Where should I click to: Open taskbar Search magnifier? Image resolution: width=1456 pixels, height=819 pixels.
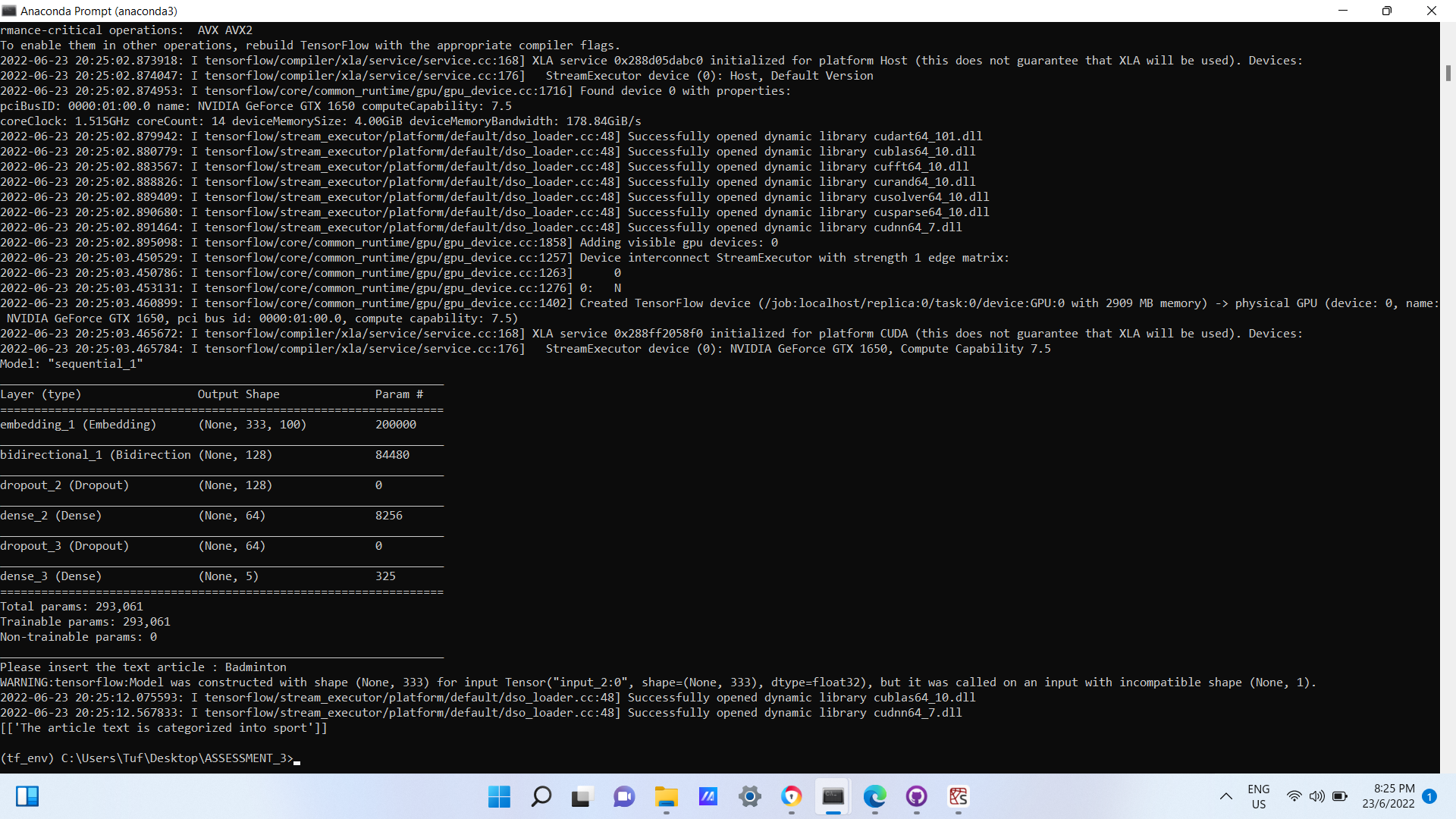[541, 796]
